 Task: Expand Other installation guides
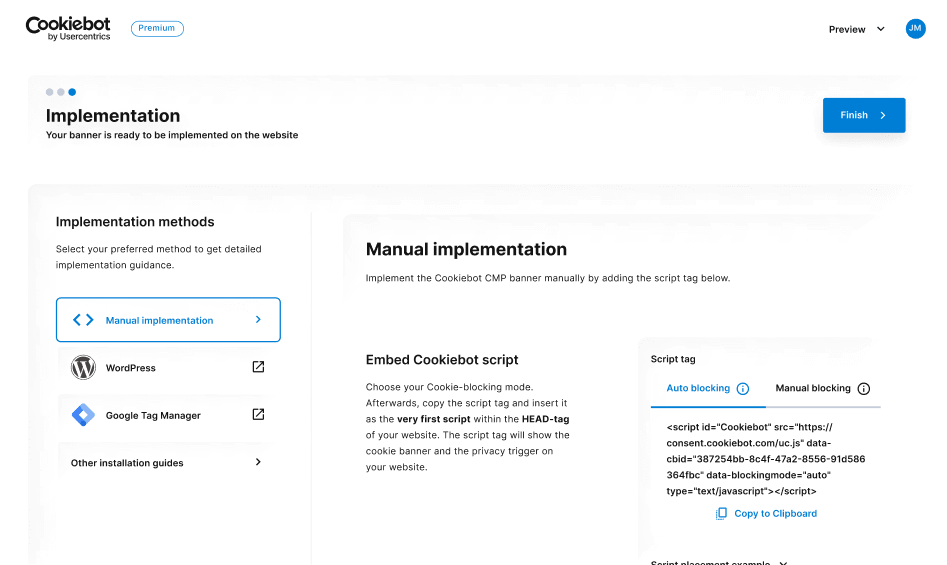168,462
